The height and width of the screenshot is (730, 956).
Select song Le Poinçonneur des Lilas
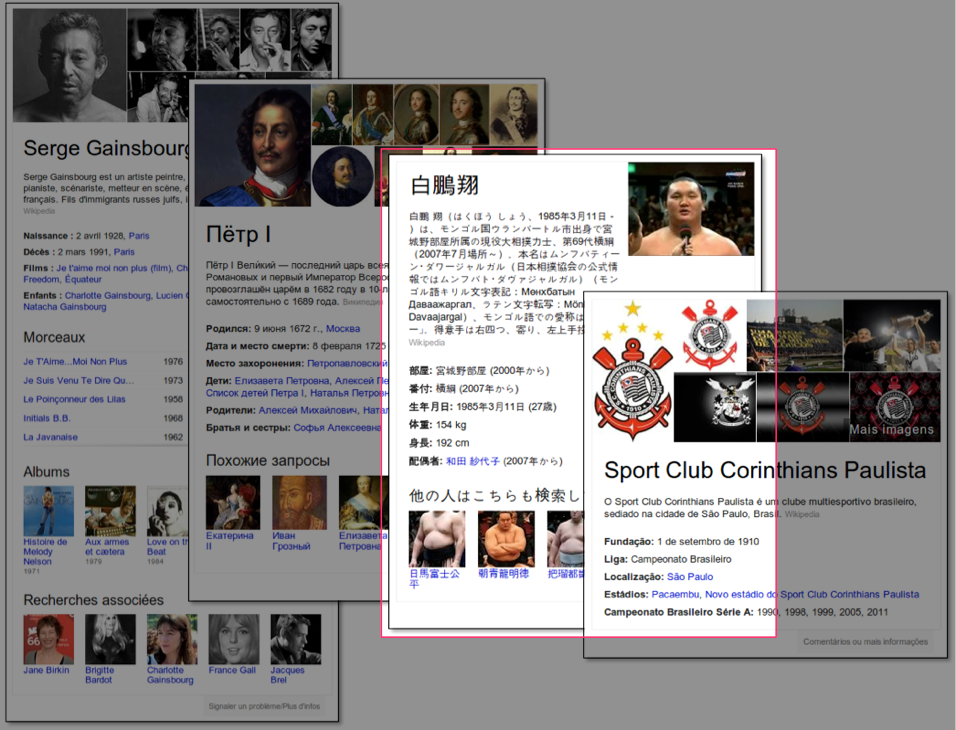[74, 399]
